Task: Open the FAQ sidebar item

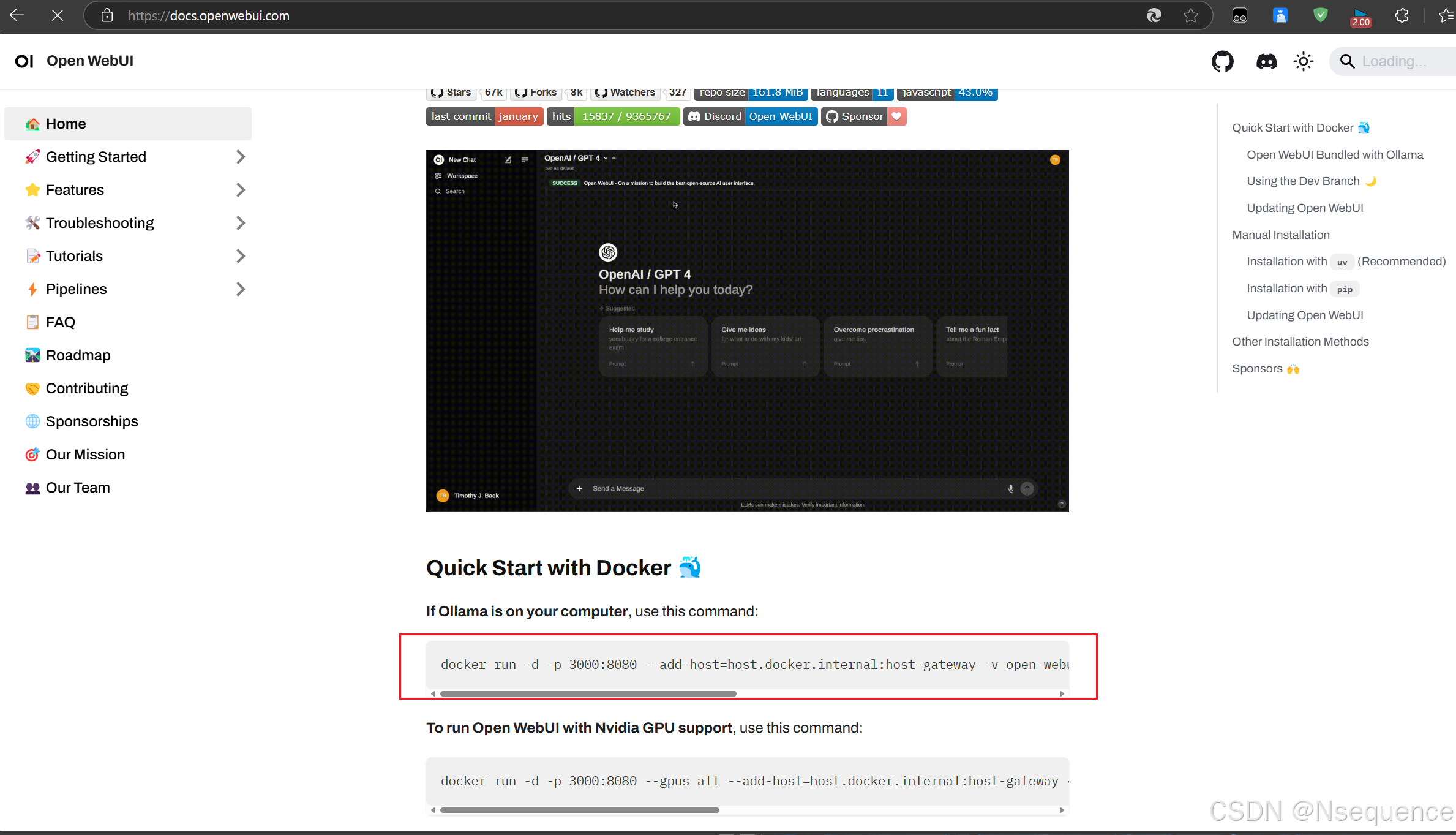Action: pos(60,322)
